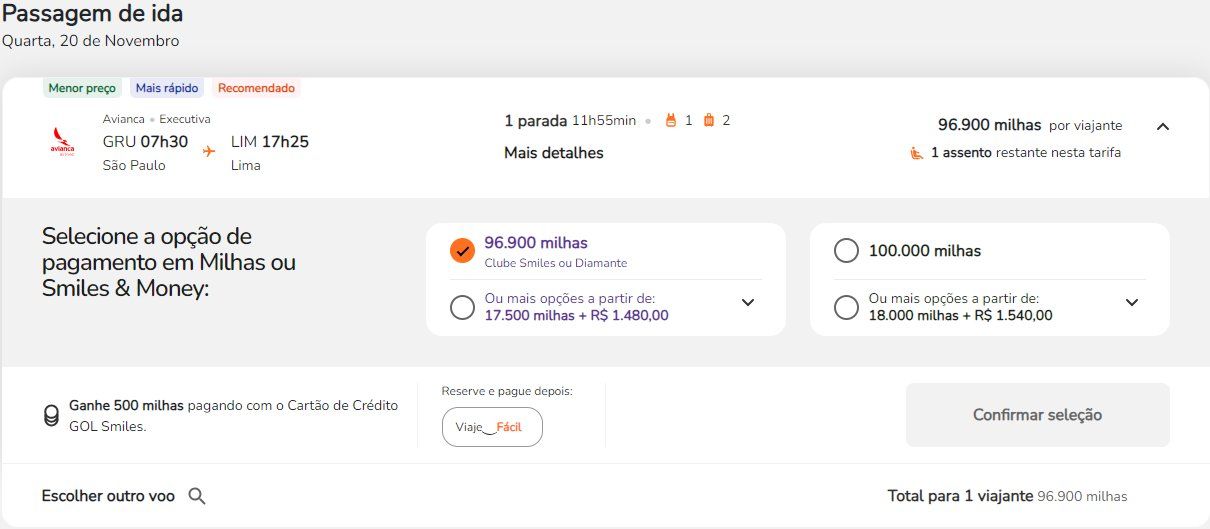
Task: Click the remaining seat icon
Action: (x=916, y=153)
